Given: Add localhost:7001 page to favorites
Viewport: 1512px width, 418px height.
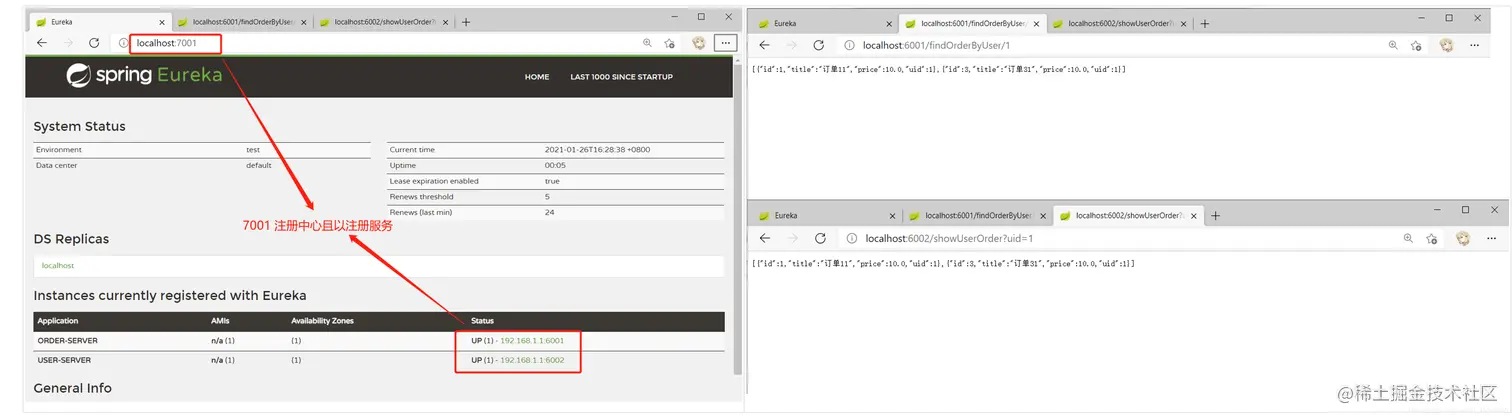Looking at the screenshot, I should point(670,43).
